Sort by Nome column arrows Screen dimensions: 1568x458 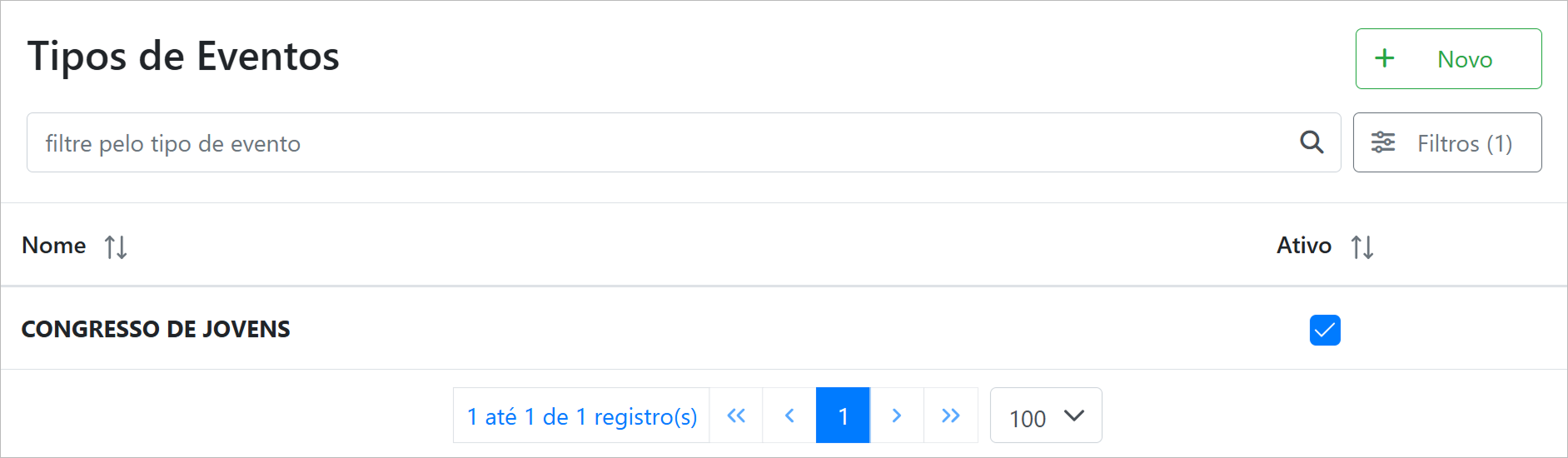[x=116, y=246]
